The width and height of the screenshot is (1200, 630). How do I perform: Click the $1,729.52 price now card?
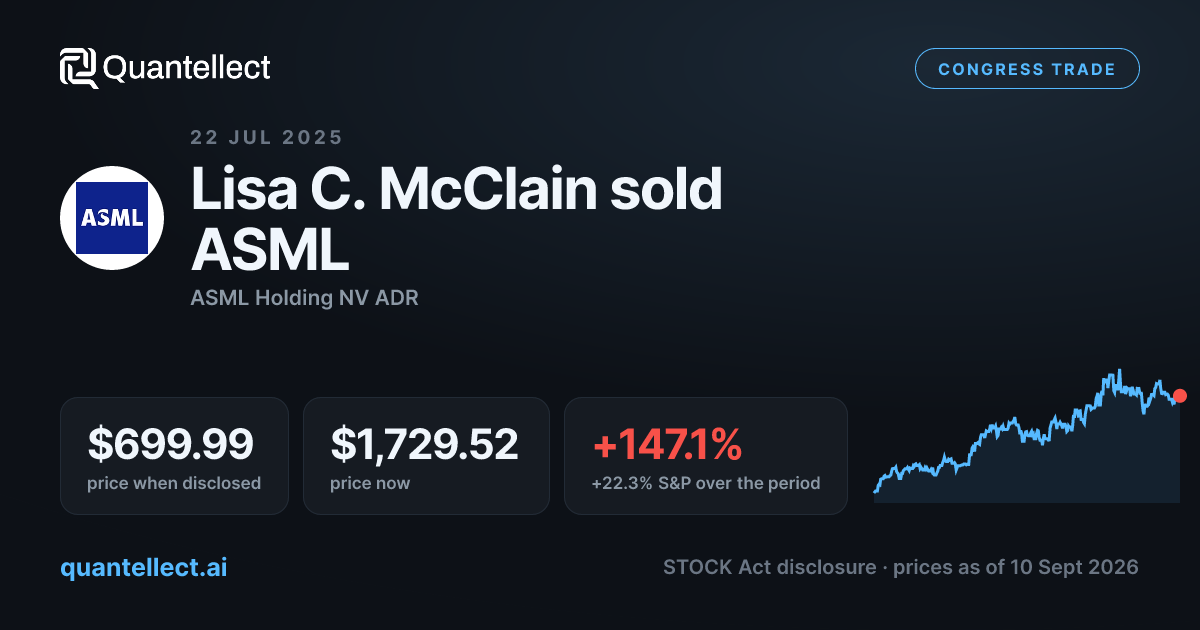pyautogui.click(x=426, y=456)
